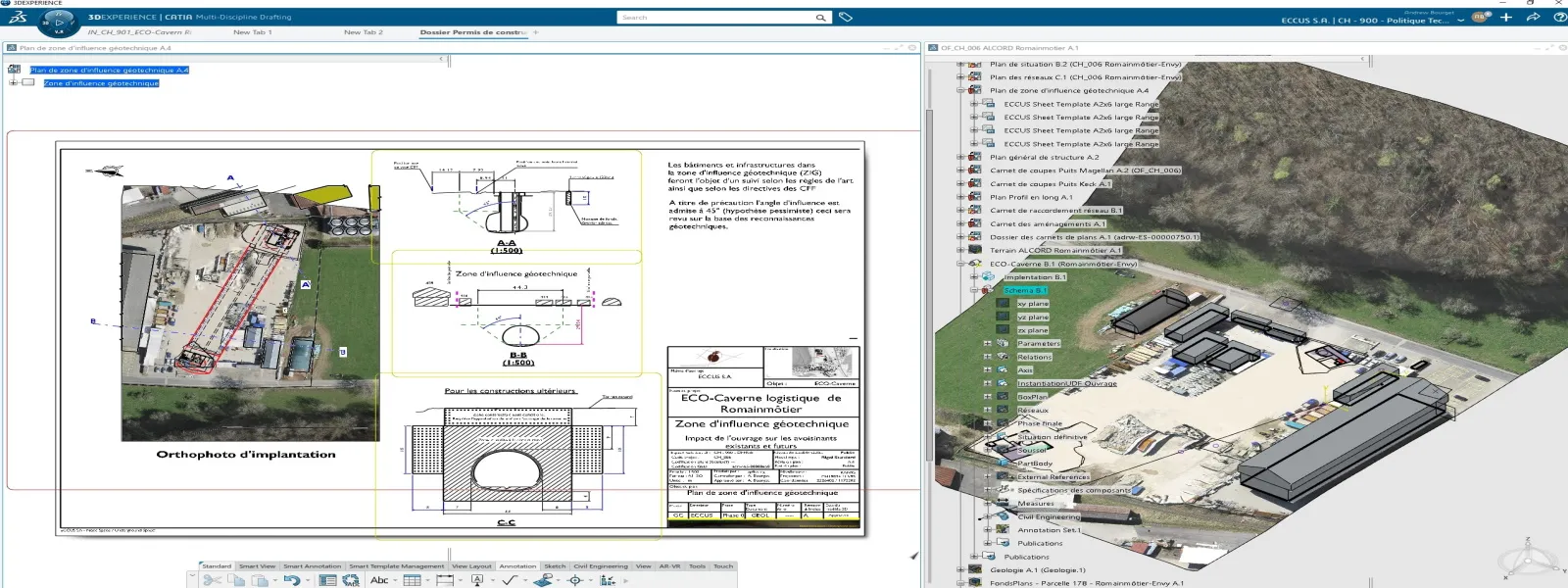Click the 3DS logo icon

pos(19,17)
